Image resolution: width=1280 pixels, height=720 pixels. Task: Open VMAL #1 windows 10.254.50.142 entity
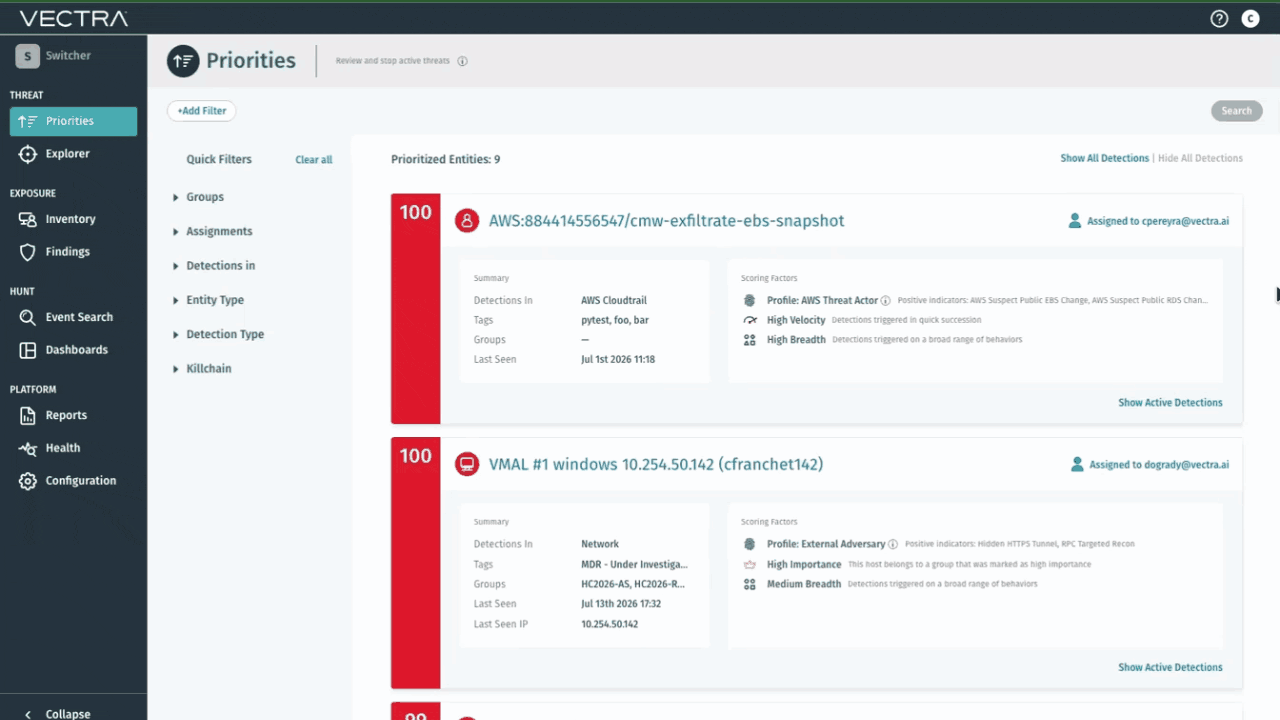[656, 464]
